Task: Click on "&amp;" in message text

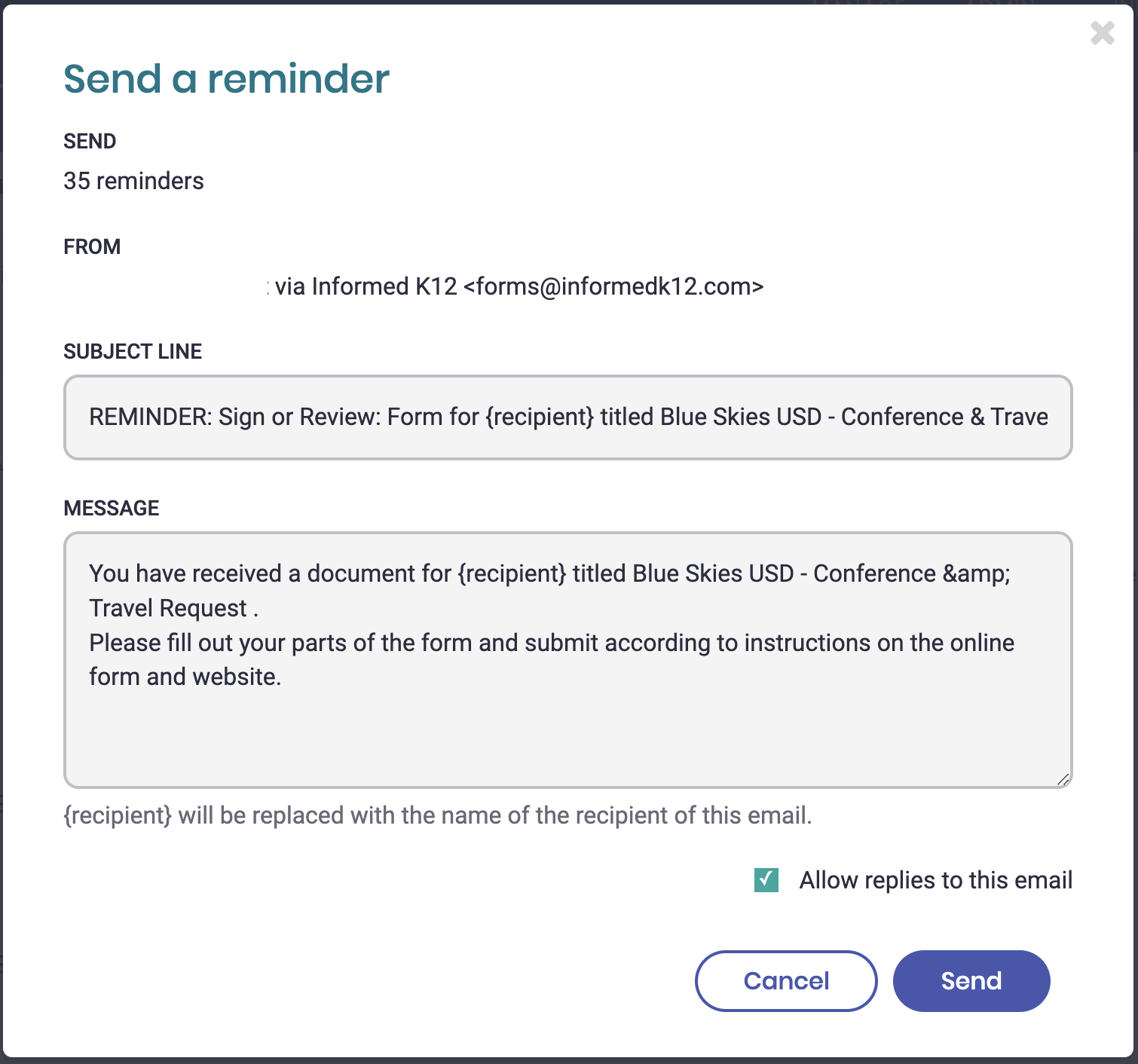Action: click(976, 573)
